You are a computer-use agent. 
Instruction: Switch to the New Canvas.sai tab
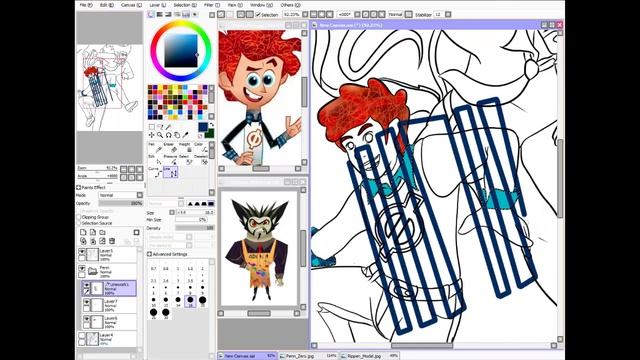coord(247,356)
